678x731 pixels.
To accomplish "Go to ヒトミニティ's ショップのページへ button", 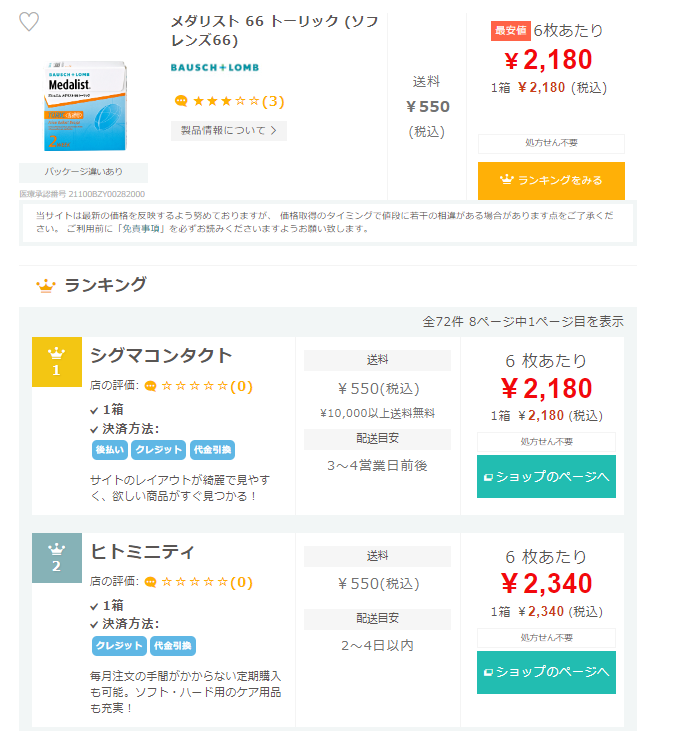I will tap(546, 672).
